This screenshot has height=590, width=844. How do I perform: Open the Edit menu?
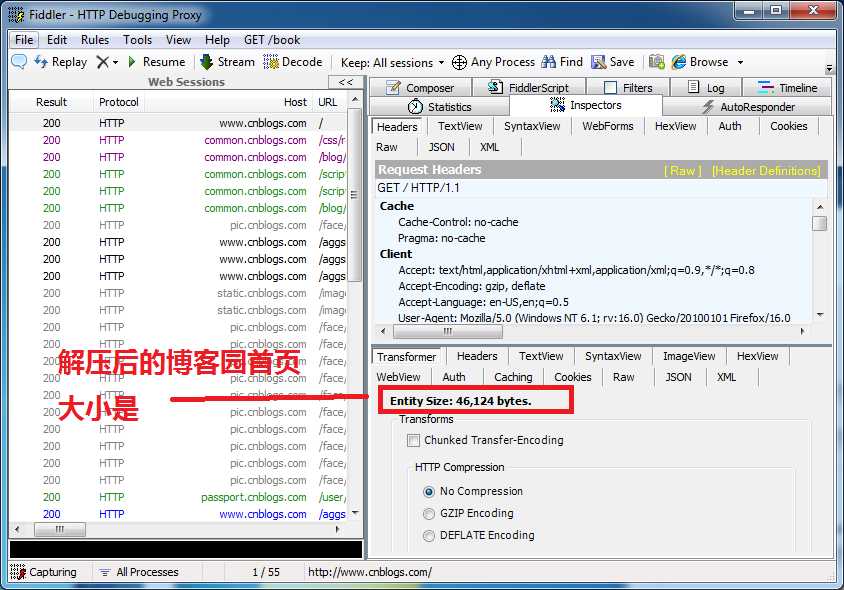click(x=57, y=40)
